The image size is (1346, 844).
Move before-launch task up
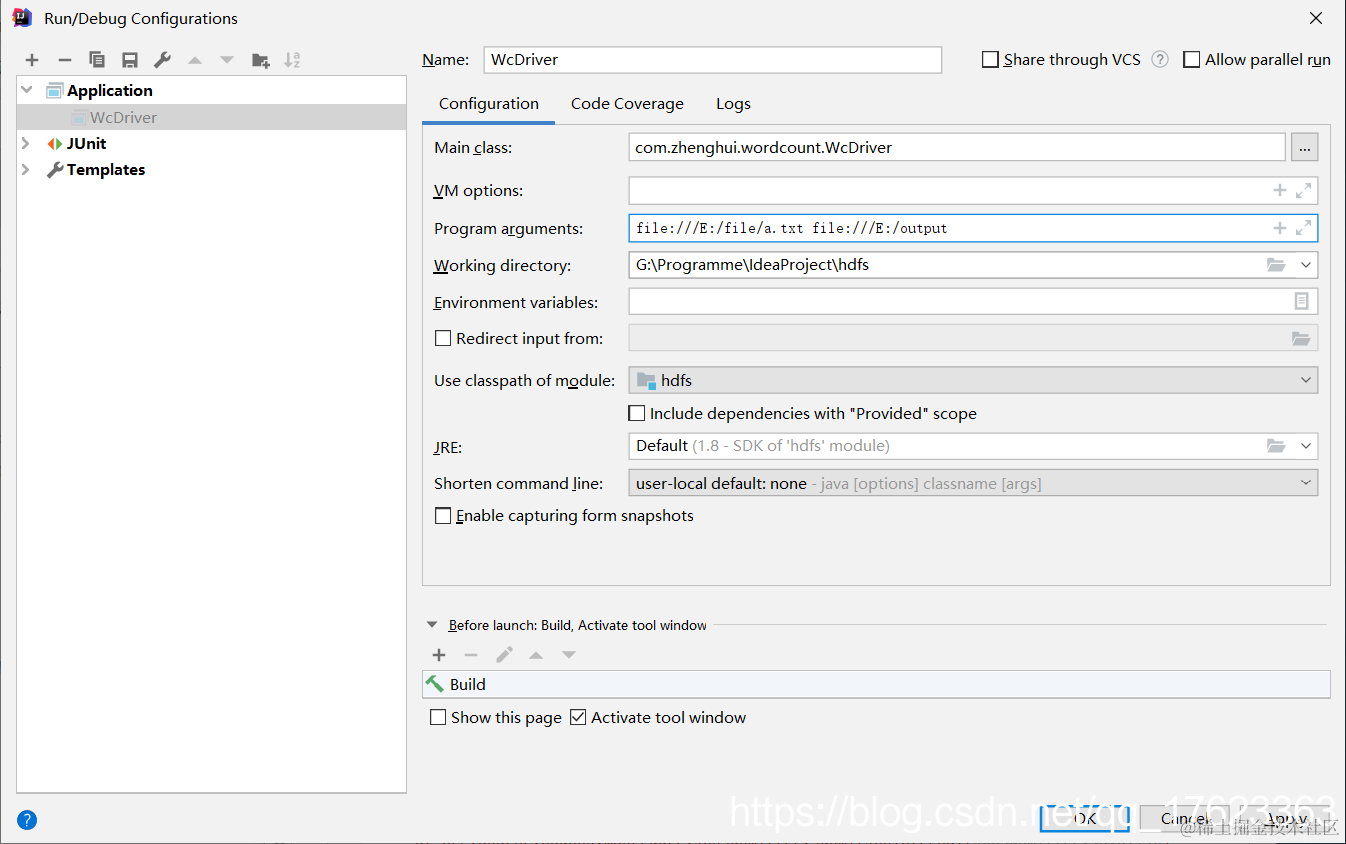tap(536, 655)
